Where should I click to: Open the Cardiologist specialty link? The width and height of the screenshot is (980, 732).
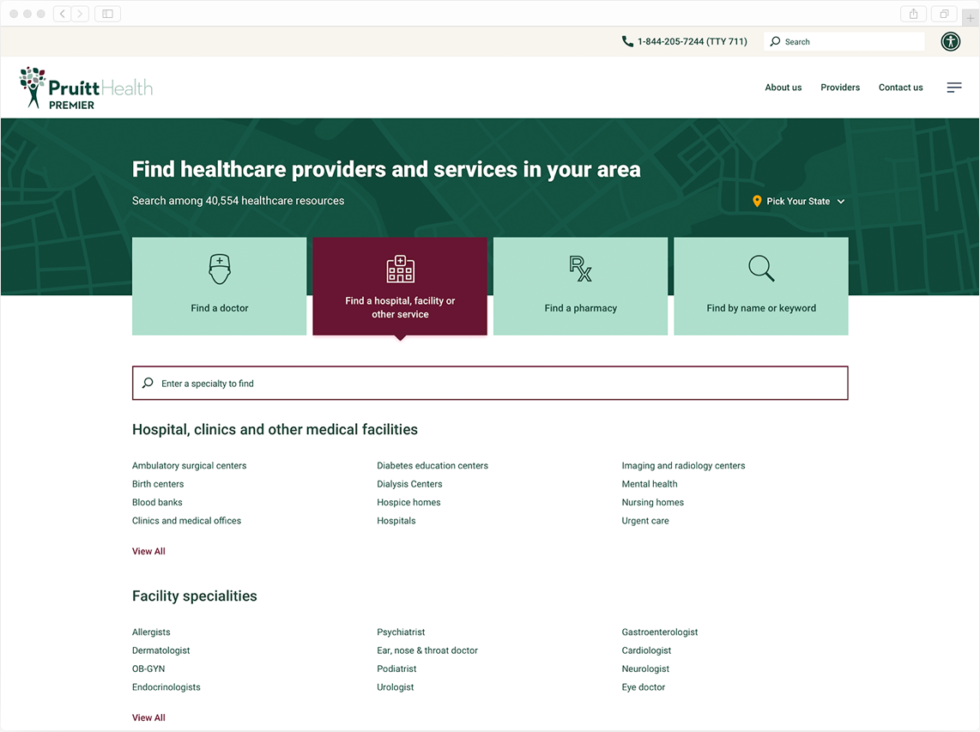(x=646, y=650)
